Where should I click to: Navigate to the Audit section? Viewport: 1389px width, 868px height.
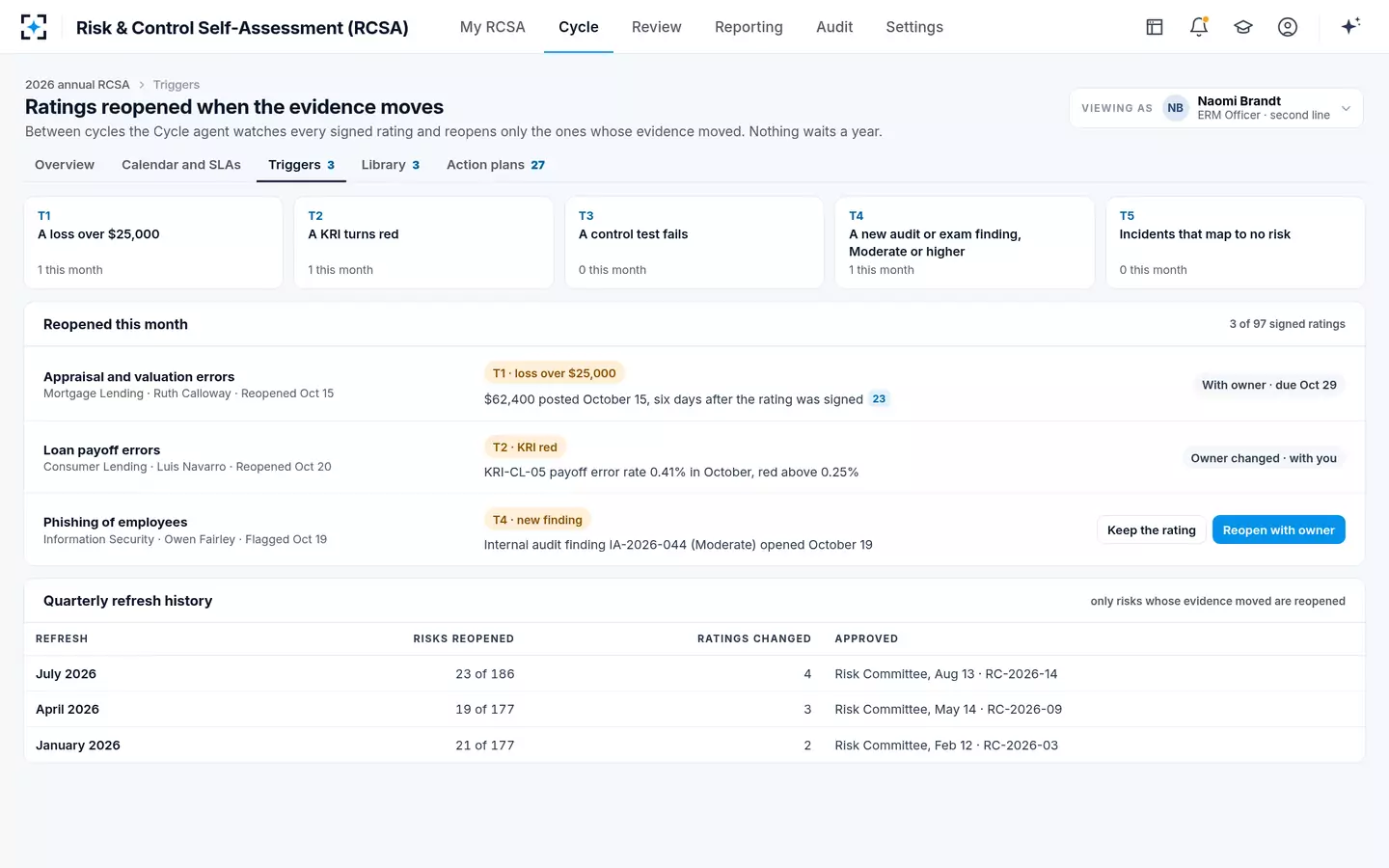(834, 27)
